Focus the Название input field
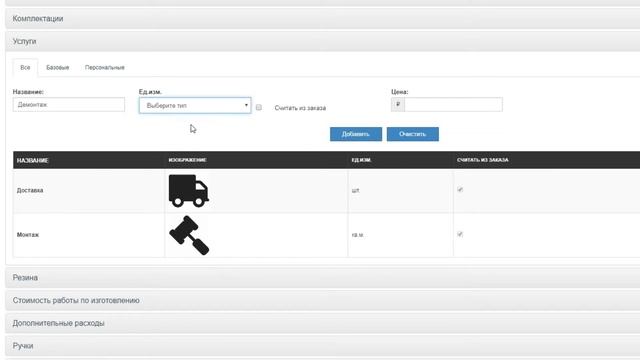Image resolution: width=640 pixels, height=360 pixels. pos(69,104)
